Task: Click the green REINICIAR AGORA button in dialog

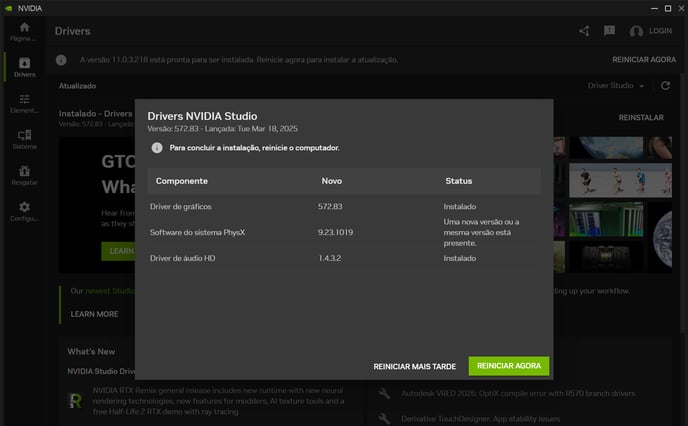Action: (509, 366)
